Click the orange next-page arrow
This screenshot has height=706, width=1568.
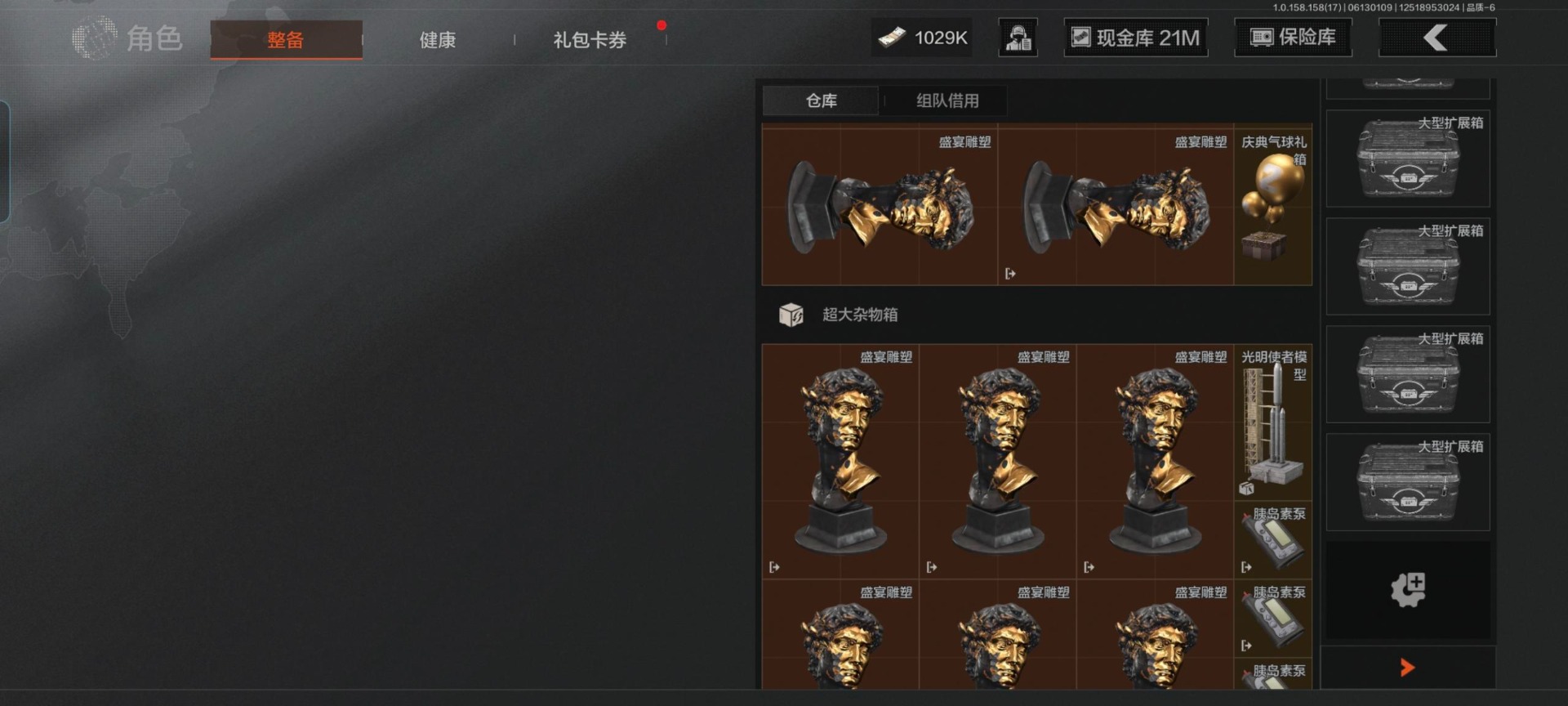coord(1406,668)
